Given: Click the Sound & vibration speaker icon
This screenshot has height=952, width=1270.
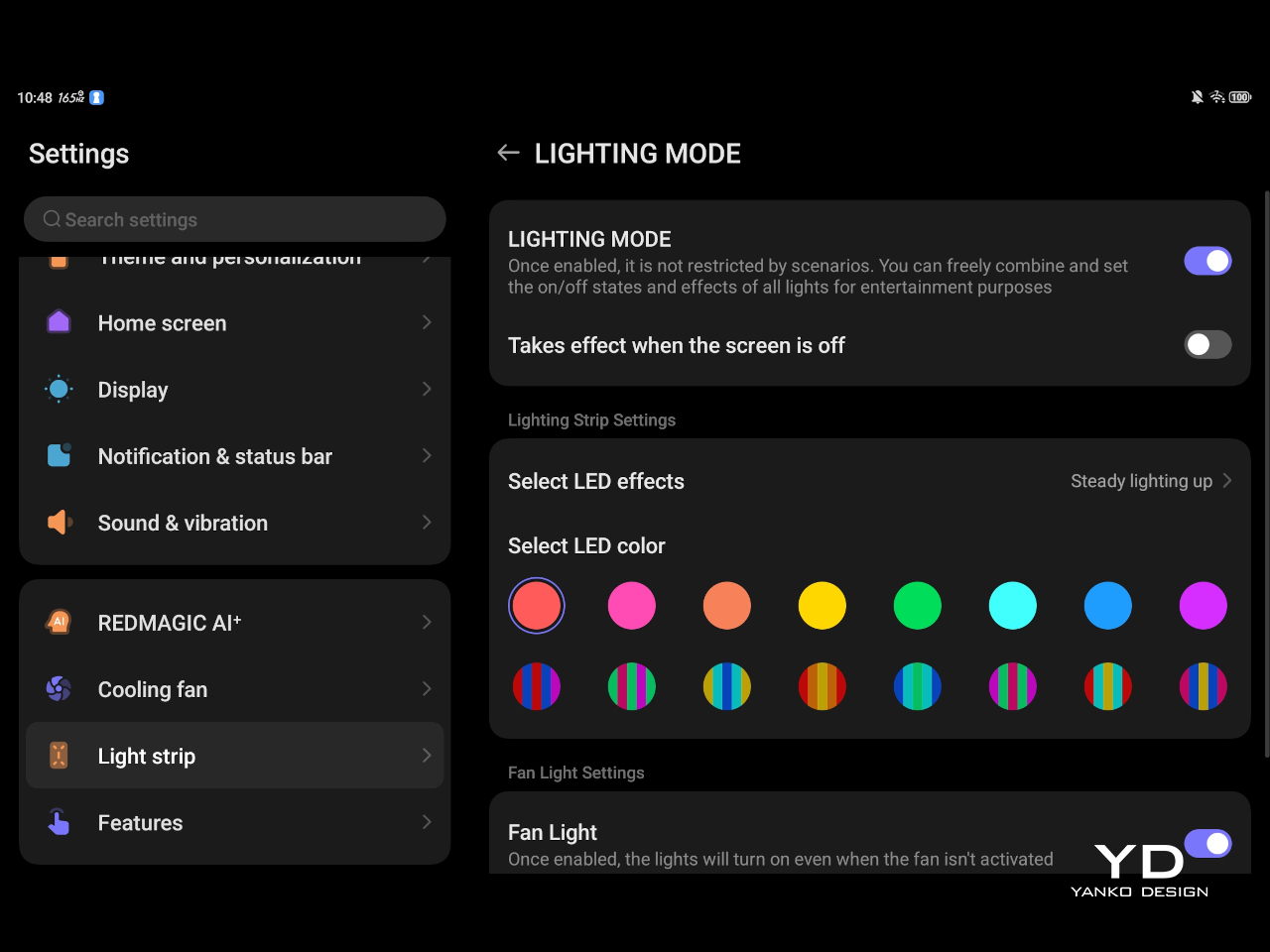Looking at the screenshot, I should [x=60, y=523].
